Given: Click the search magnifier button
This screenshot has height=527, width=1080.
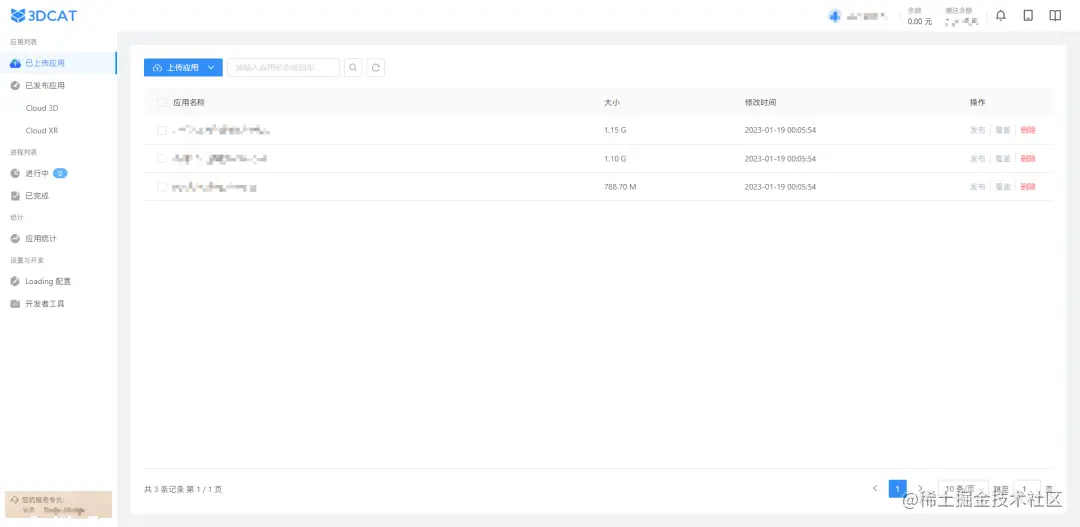Looking at the screenshot, I should pos(353,68).
